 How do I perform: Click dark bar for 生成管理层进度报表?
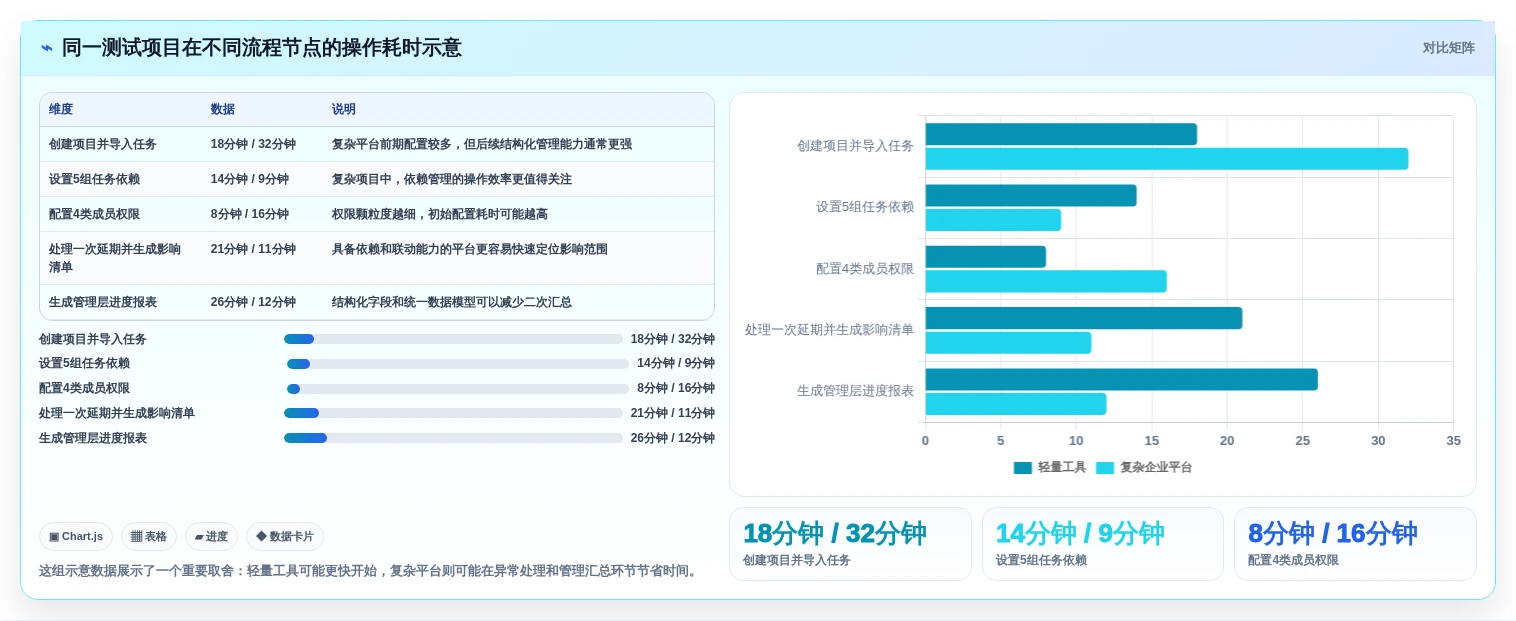tap(1122, 380)
